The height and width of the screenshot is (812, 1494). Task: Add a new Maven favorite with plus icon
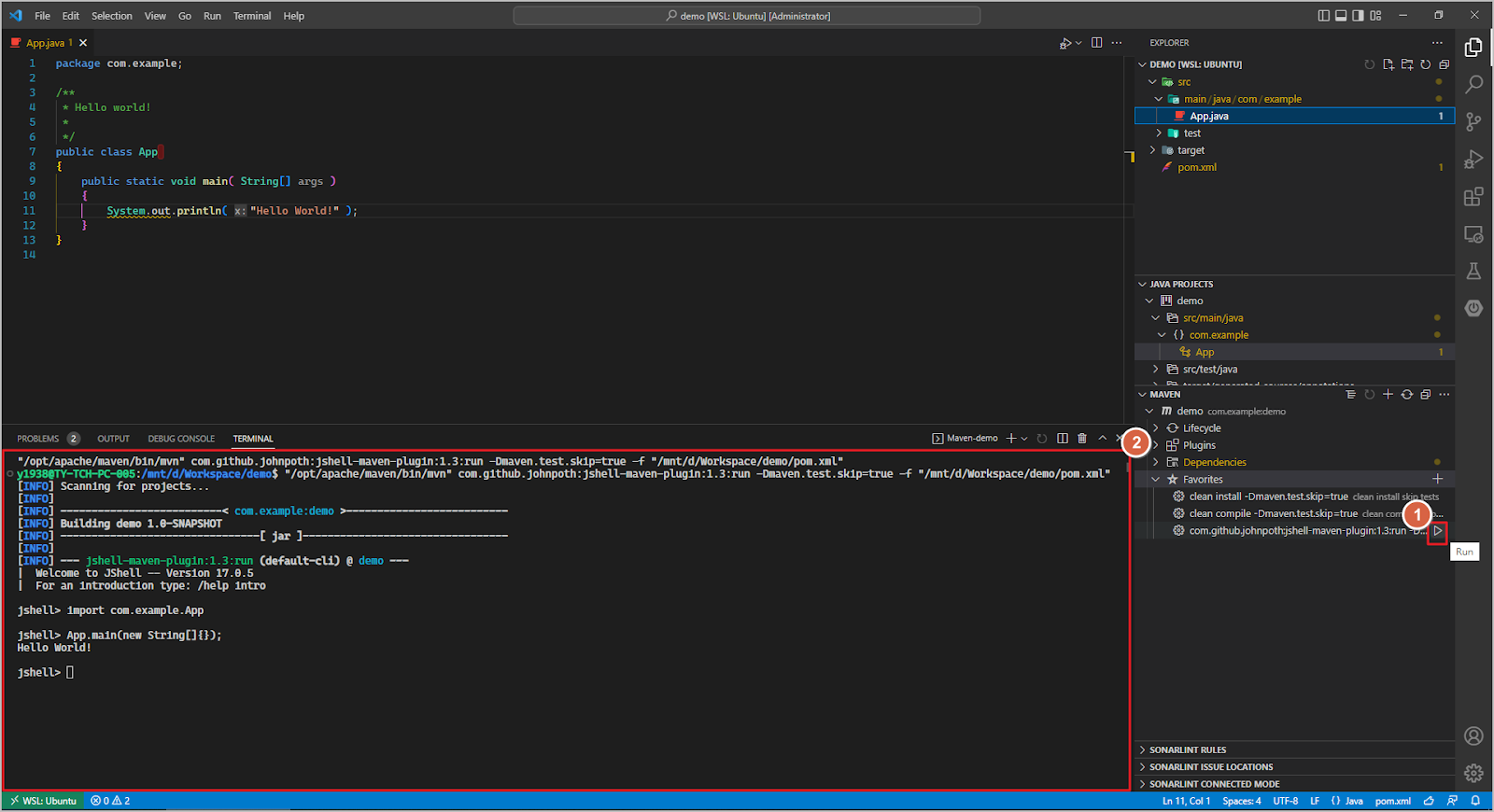click(x=1437, y=479)
